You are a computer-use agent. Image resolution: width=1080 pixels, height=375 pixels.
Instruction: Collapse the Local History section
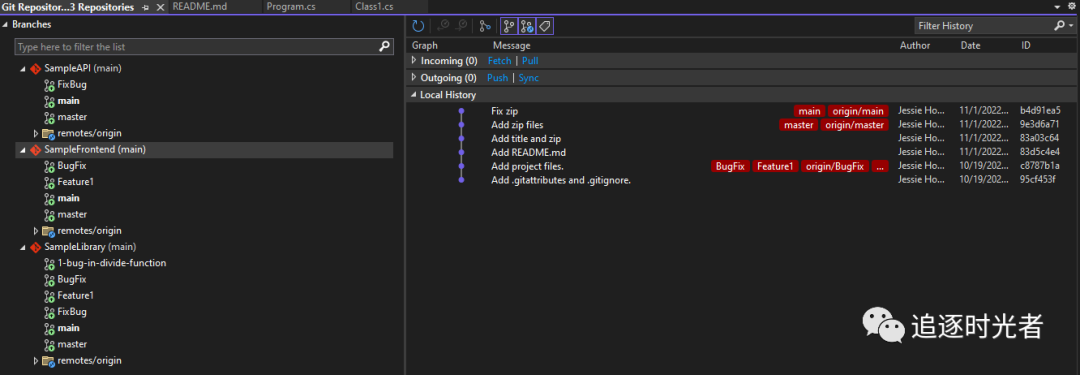(413, 95)
